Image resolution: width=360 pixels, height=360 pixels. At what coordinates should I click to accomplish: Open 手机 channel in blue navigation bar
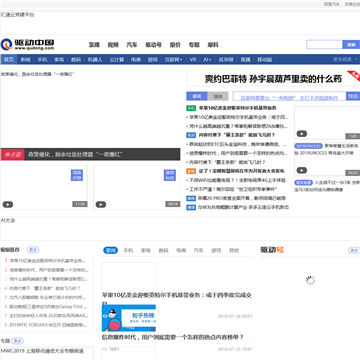pyautogui.click(x=42, y=60)
